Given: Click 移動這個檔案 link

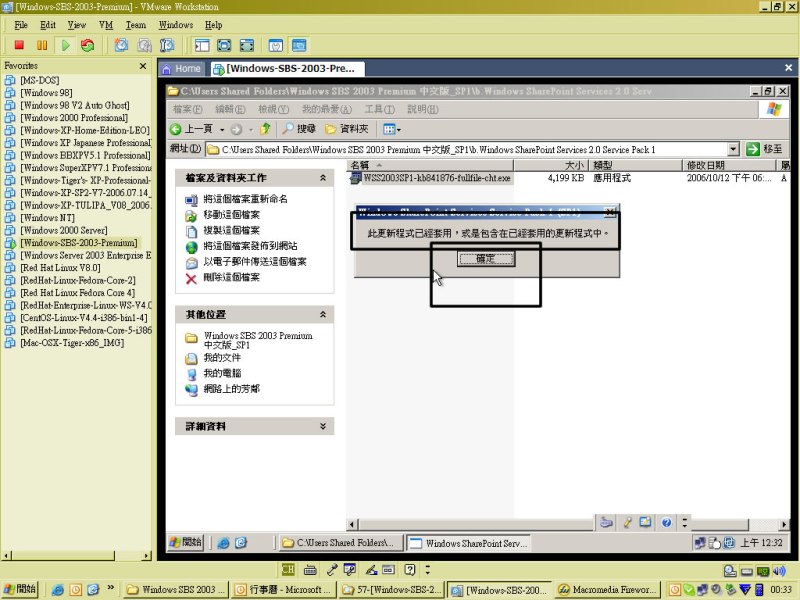Looking at the screenshot, I should (232, 215).
